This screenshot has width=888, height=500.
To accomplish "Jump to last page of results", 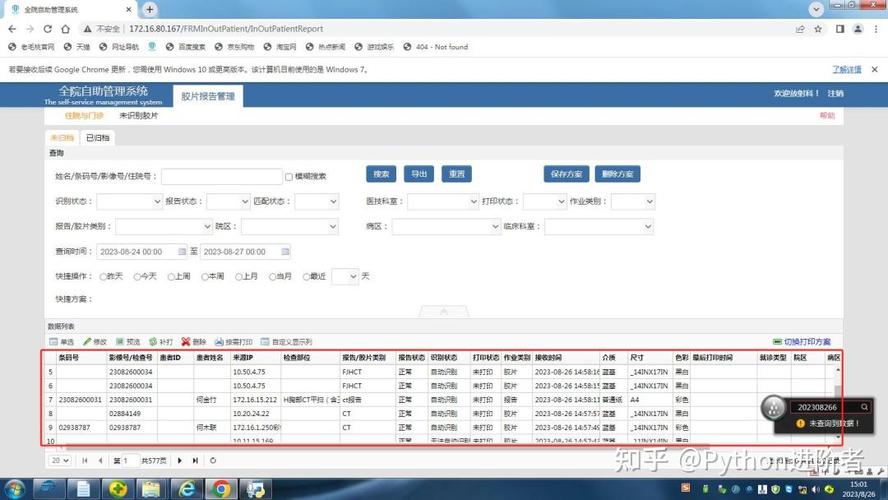I will pyautogui.click(x=195, y=461).
